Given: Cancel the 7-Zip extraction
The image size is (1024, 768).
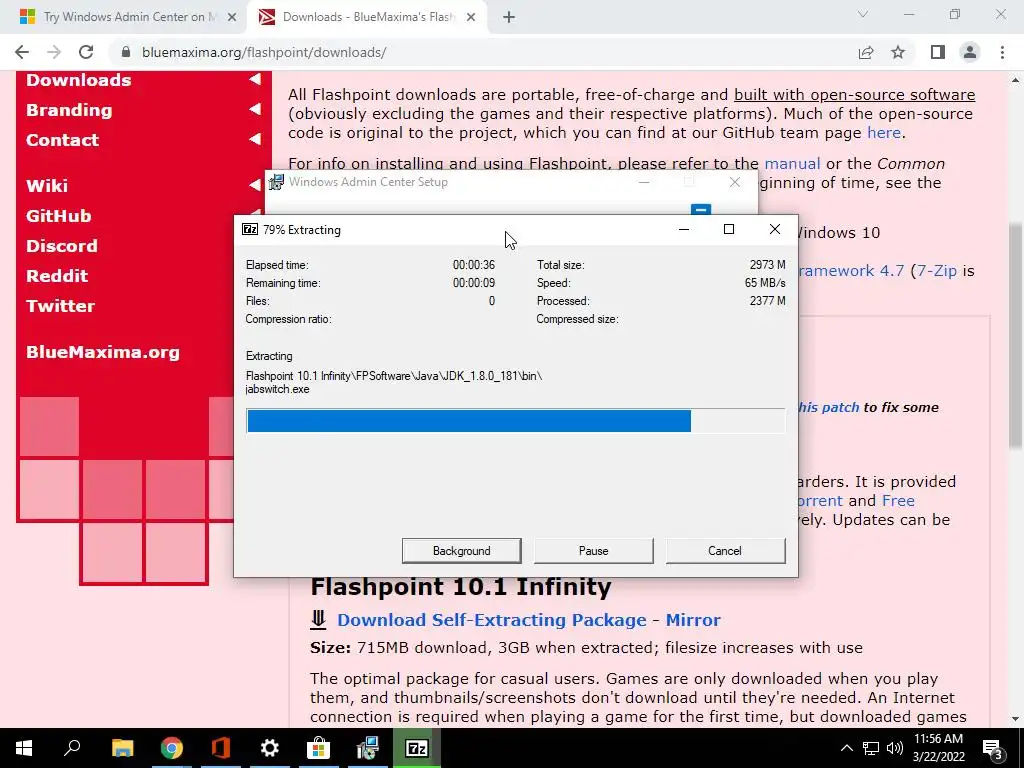Looking at the screenshot, I should coord(725,551).
